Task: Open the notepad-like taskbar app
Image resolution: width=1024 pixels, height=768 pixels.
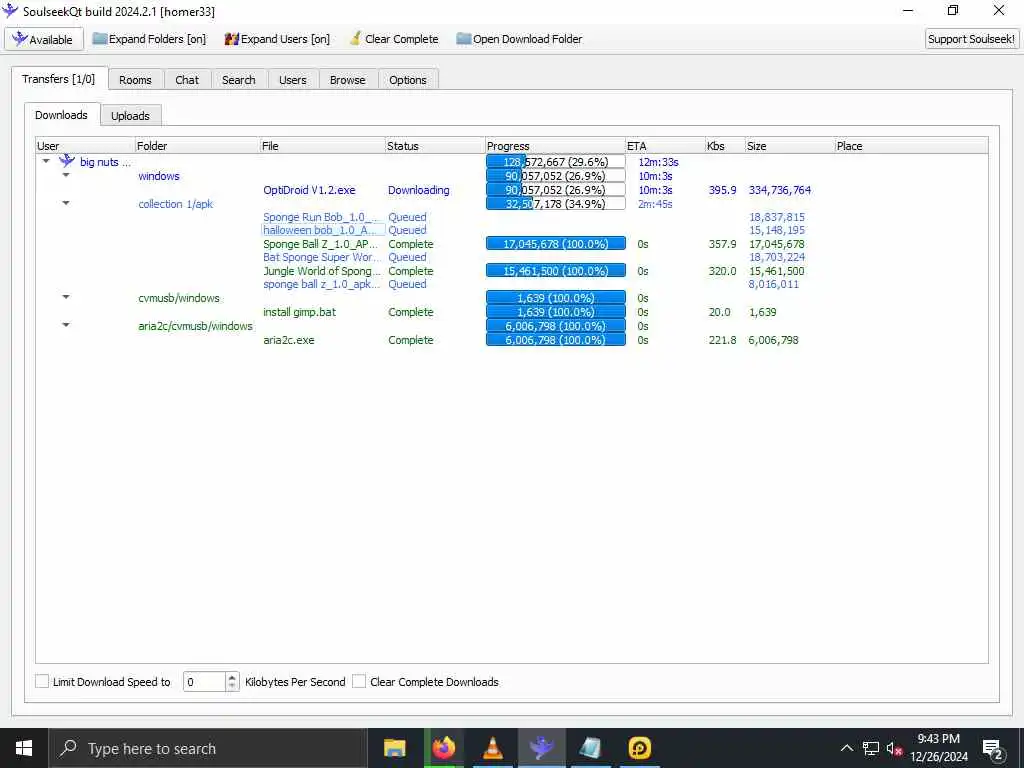Action: 590,748
